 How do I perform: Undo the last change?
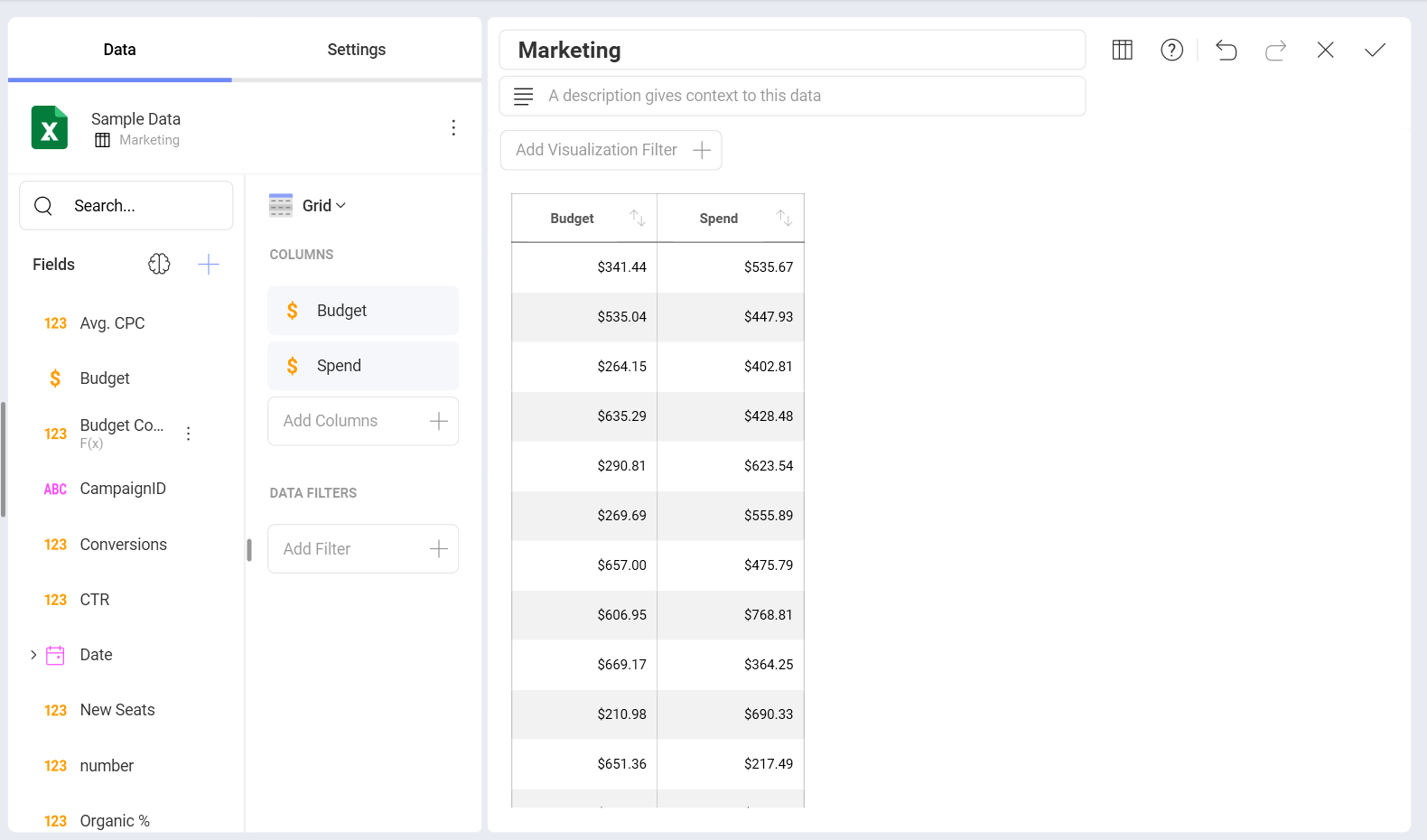pos(1226,50)
